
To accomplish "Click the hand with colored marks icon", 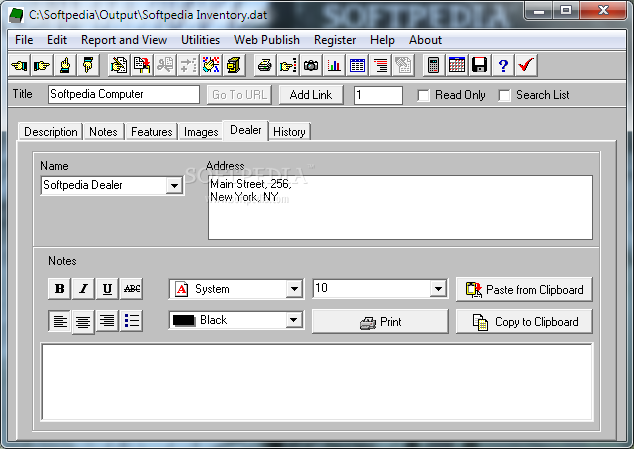I will click(x=211, y=65).
